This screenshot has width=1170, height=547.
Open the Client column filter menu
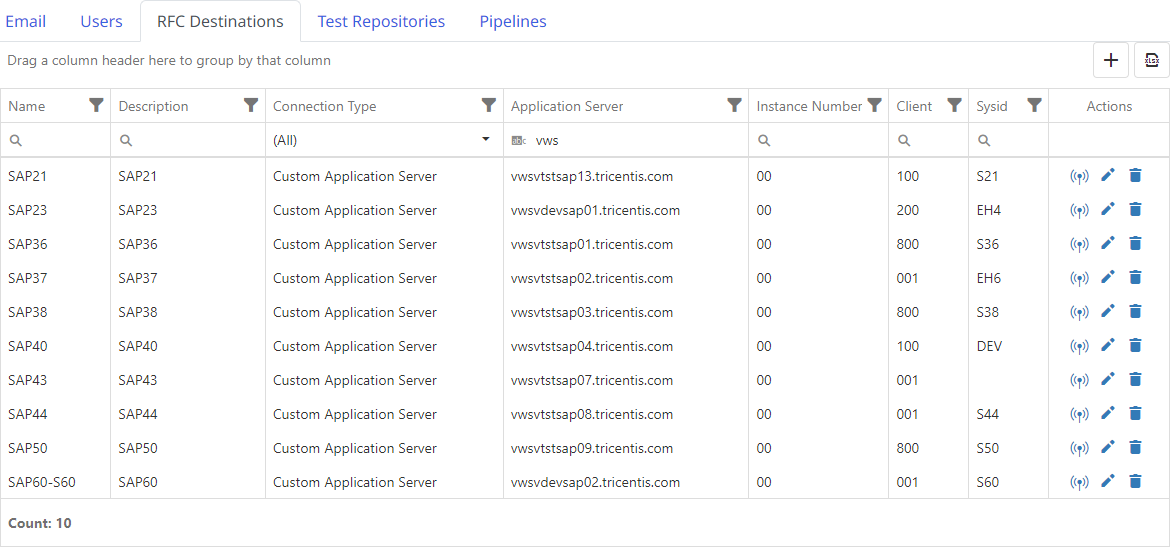(954, 105)
